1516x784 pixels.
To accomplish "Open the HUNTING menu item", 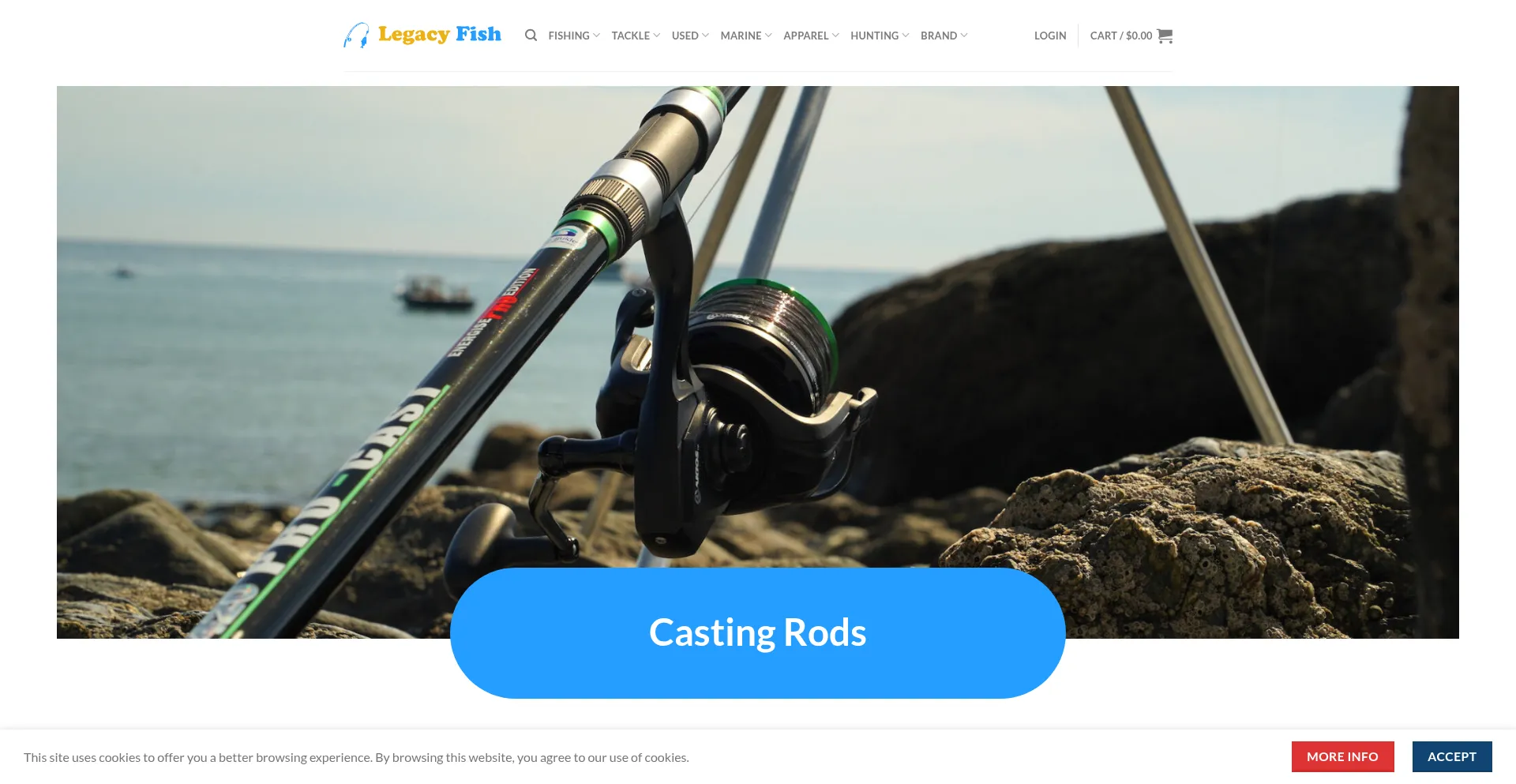I will (x=874, y=36).
